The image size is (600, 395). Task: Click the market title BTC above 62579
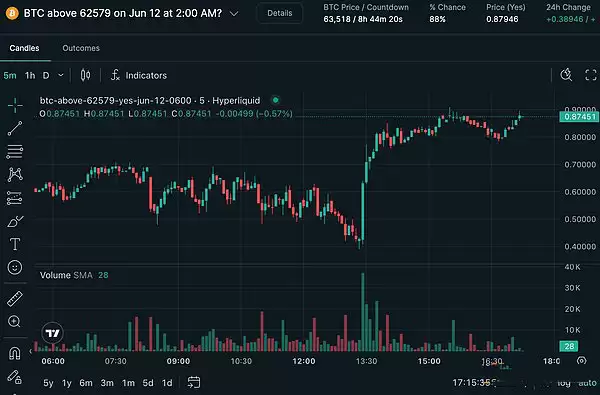point(122,13)
